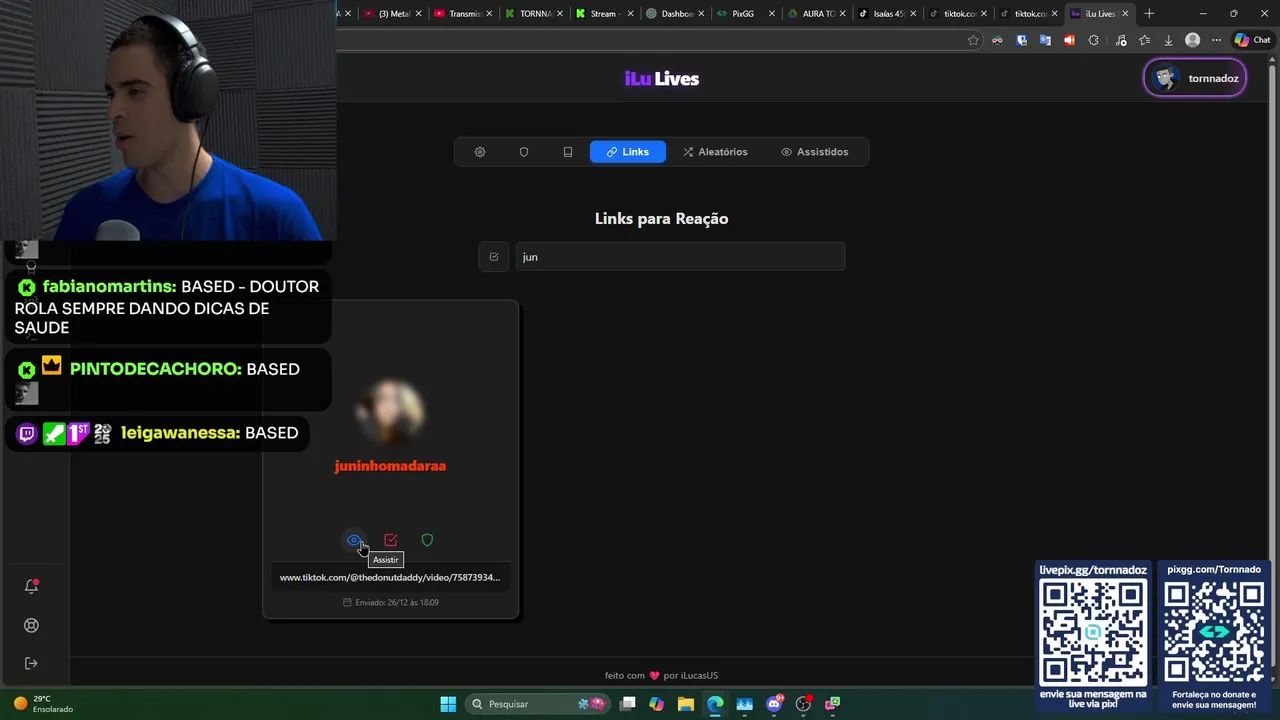Toggle the checkbox beside the search field
The height and width of the screenshot is (720, 1280).
[494, 257]
